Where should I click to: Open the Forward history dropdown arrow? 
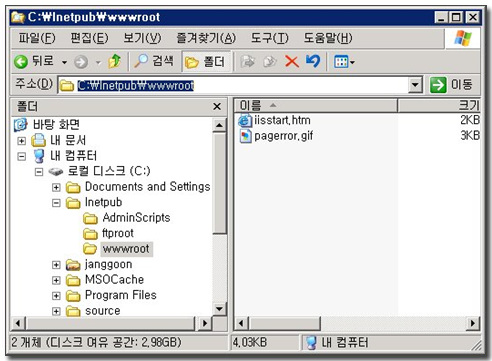coord(98,62)
